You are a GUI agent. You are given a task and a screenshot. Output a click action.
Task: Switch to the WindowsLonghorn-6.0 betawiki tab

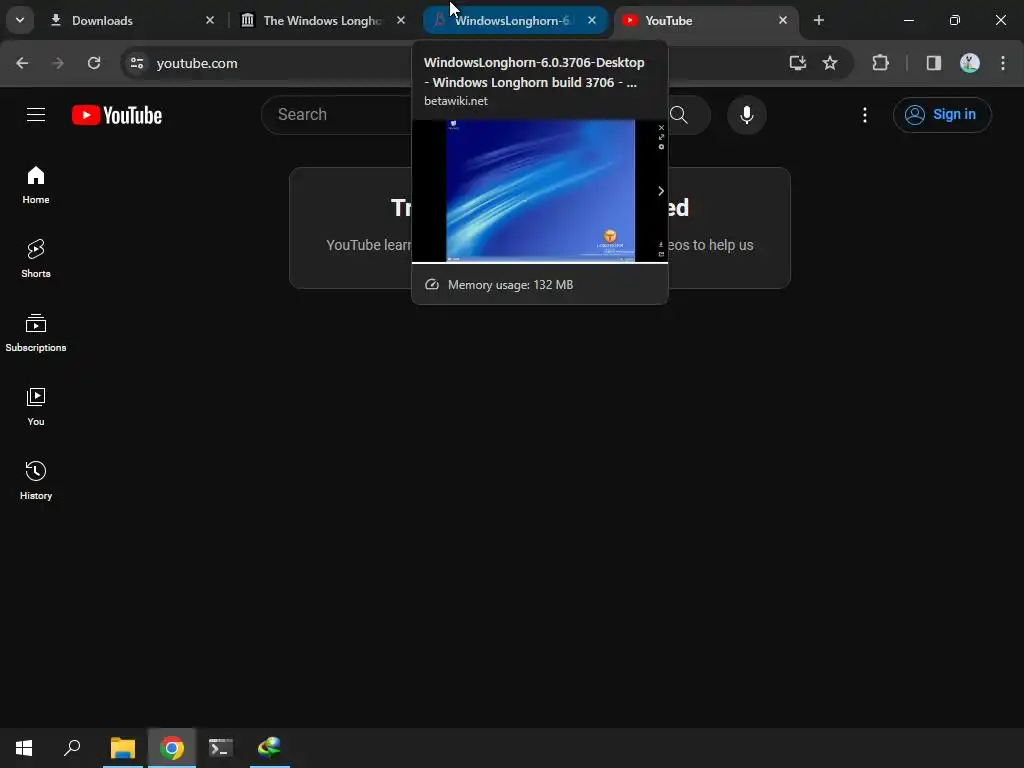click(x=515, y=20)
